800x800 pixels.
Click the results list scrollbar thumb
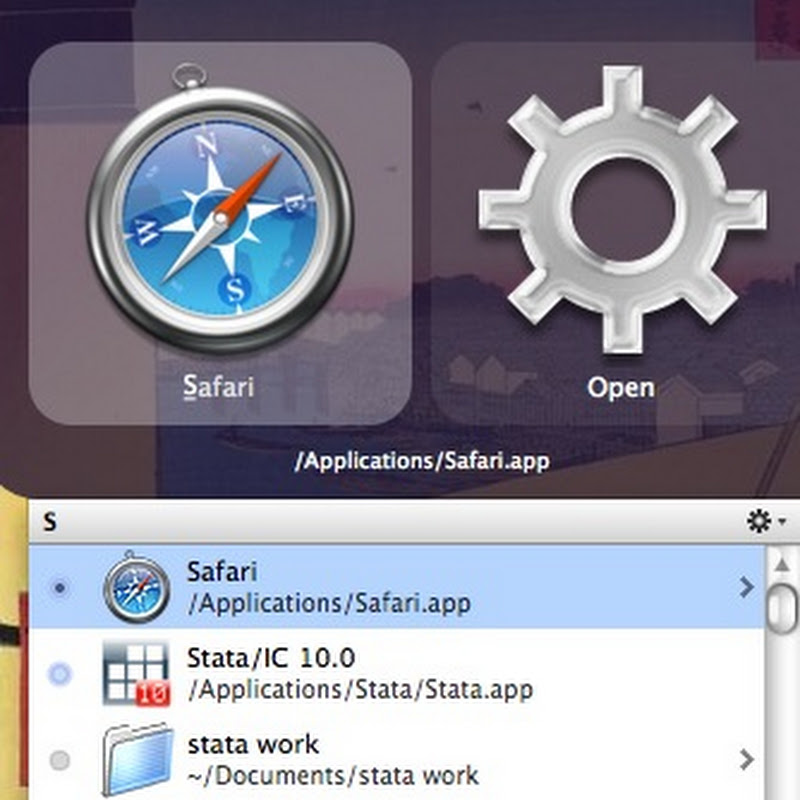coord(785,603)
